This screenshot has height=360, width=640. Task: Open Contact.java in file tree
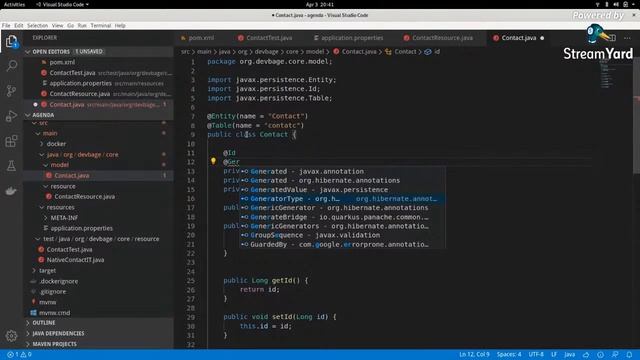pyautogui.click(x=72, y=176)
